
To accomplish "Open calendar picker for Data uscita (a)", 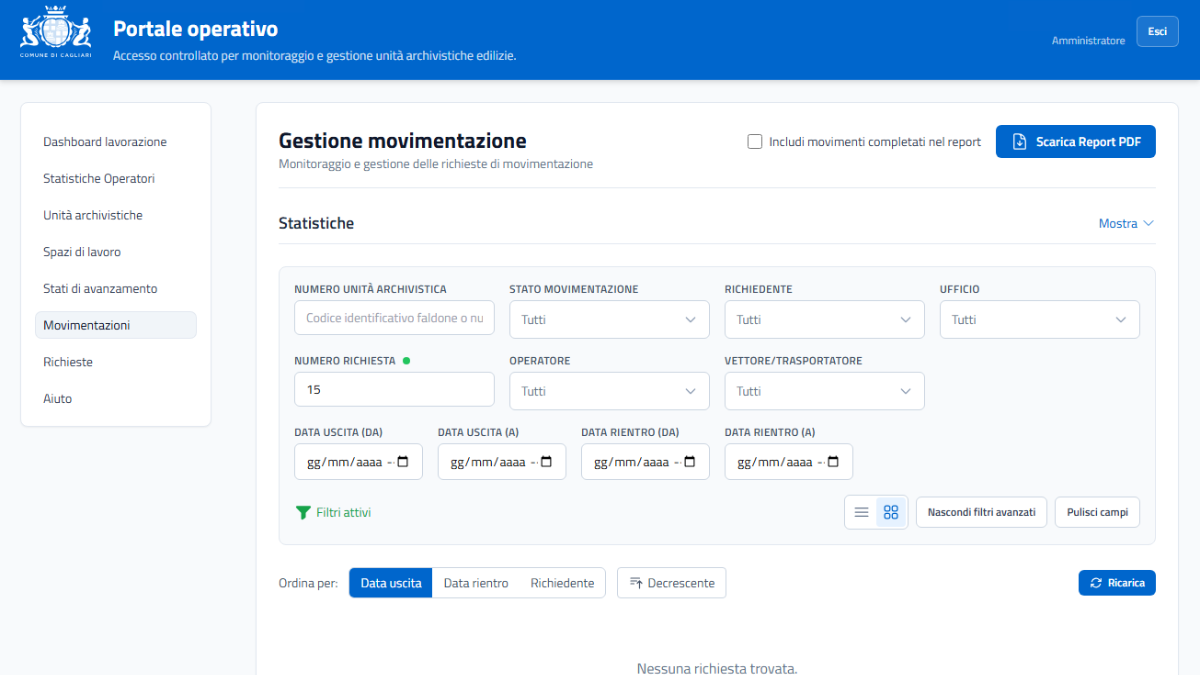I will pyautogui.click(x=547, y=462).
